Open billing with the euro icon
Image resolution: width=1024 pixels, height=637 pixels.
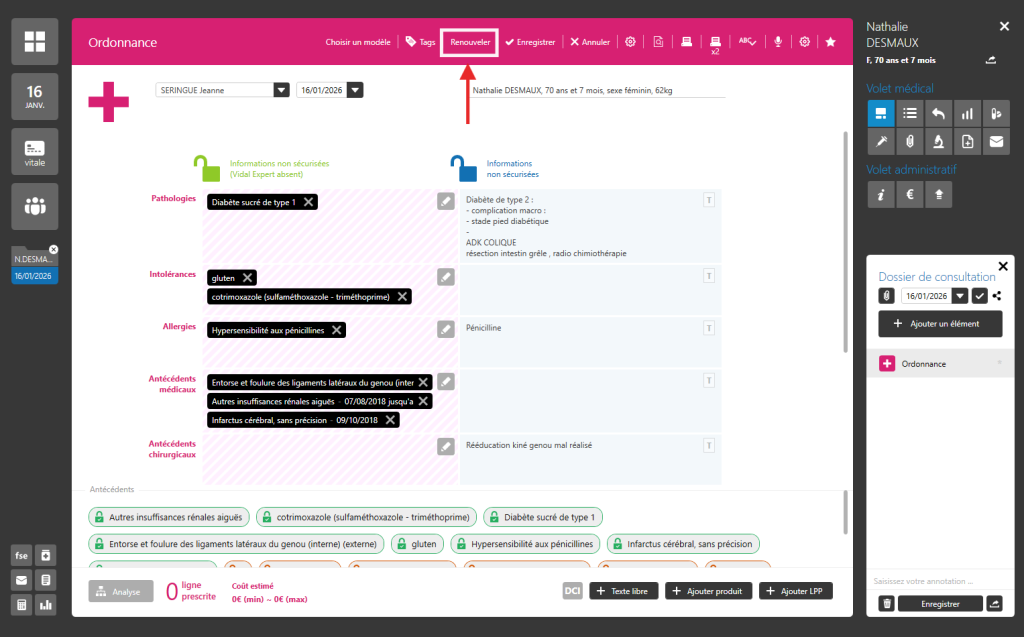coord(910,193)
